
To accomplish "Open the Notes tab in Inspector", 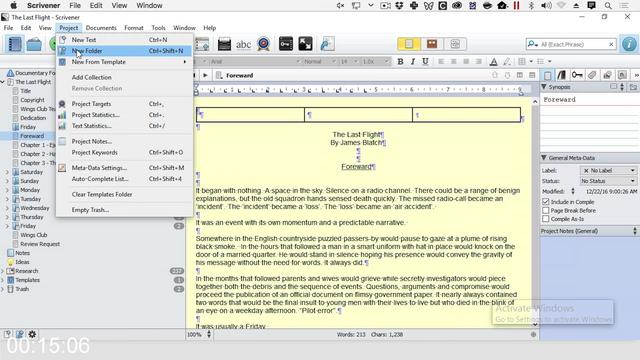I will tap(547, 75).
